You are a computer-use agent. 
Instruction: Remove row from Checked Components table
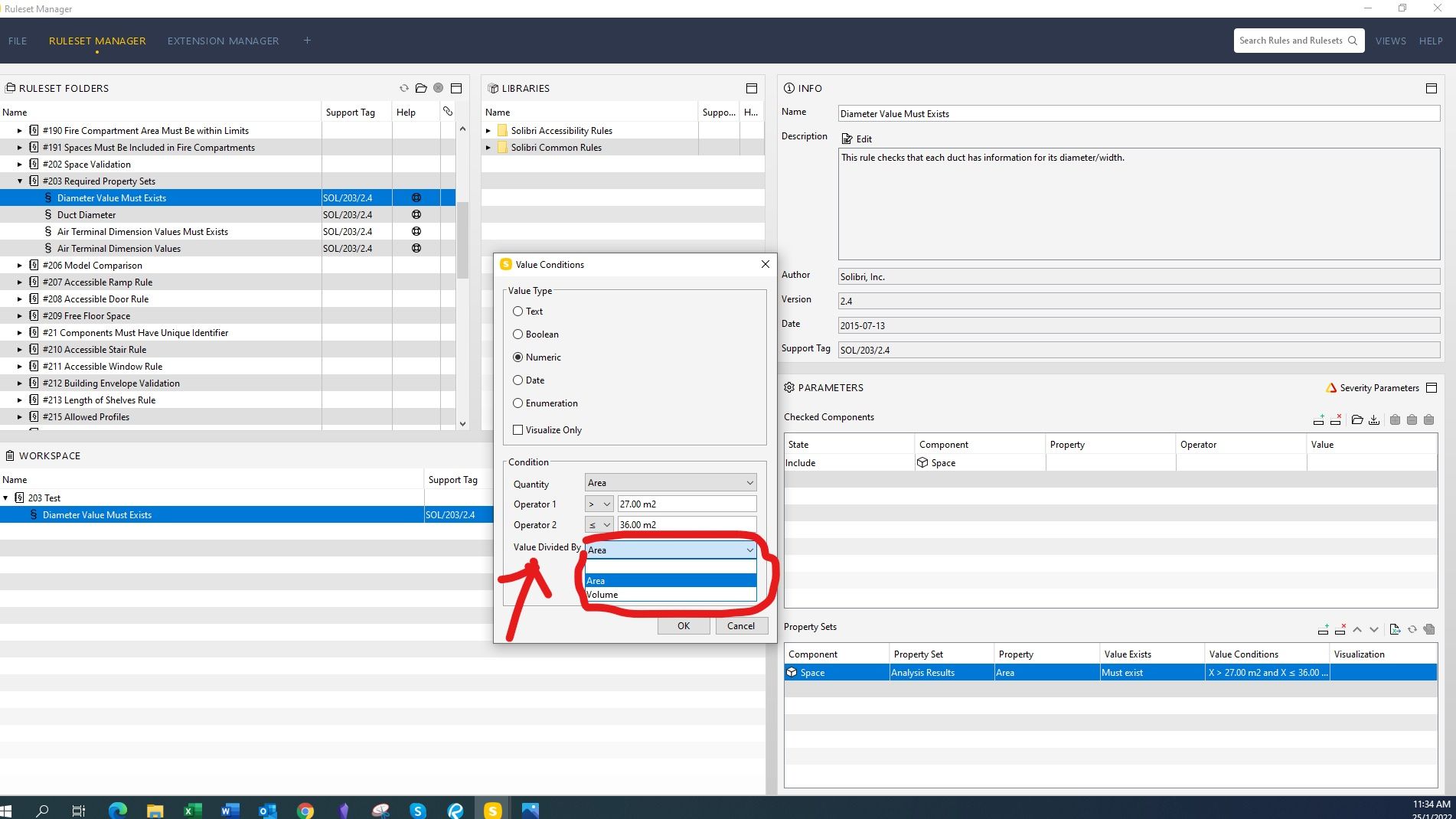(1336, 419)
